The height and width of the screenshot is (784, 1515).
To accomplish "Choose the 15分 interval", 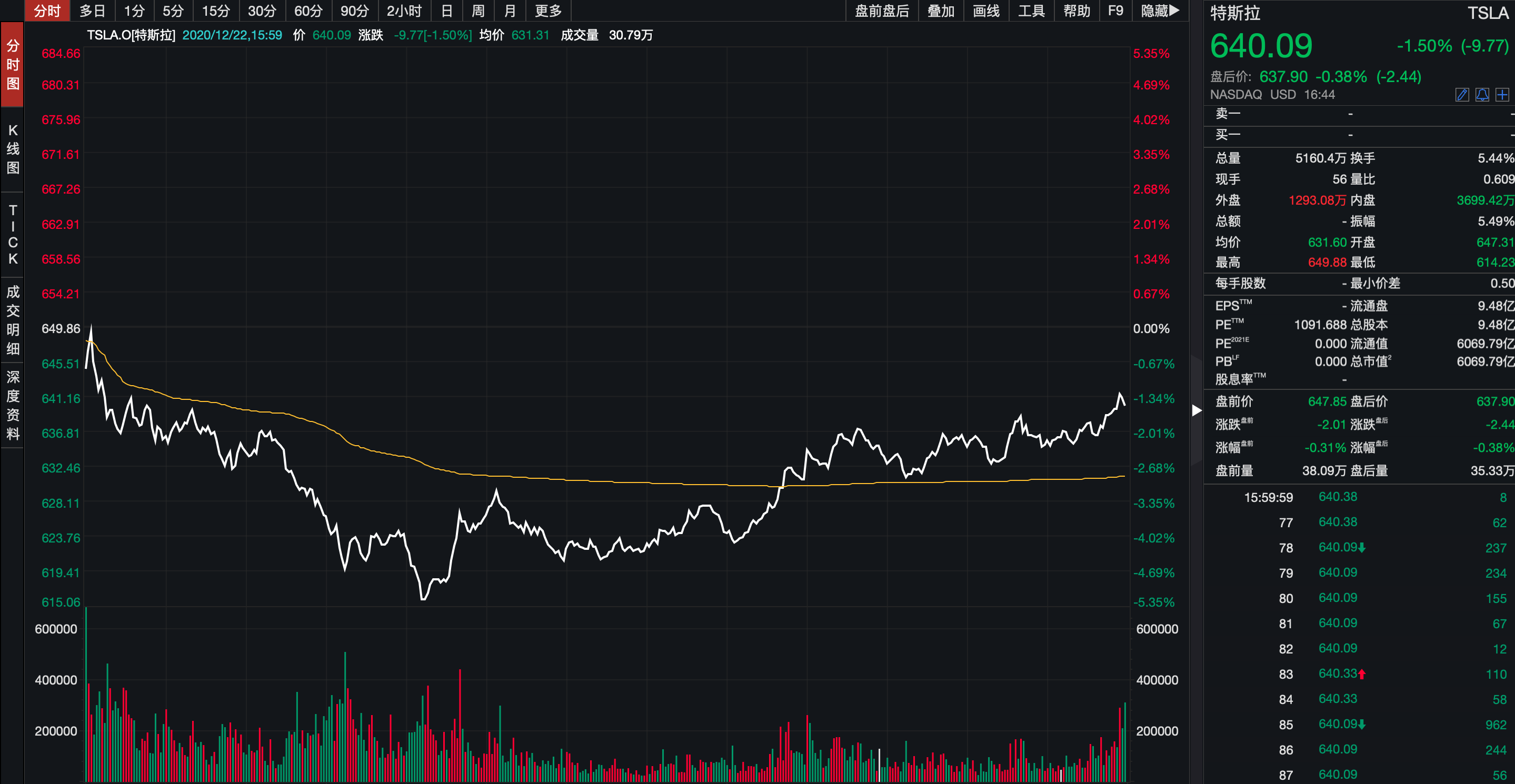I will (216, 11).
